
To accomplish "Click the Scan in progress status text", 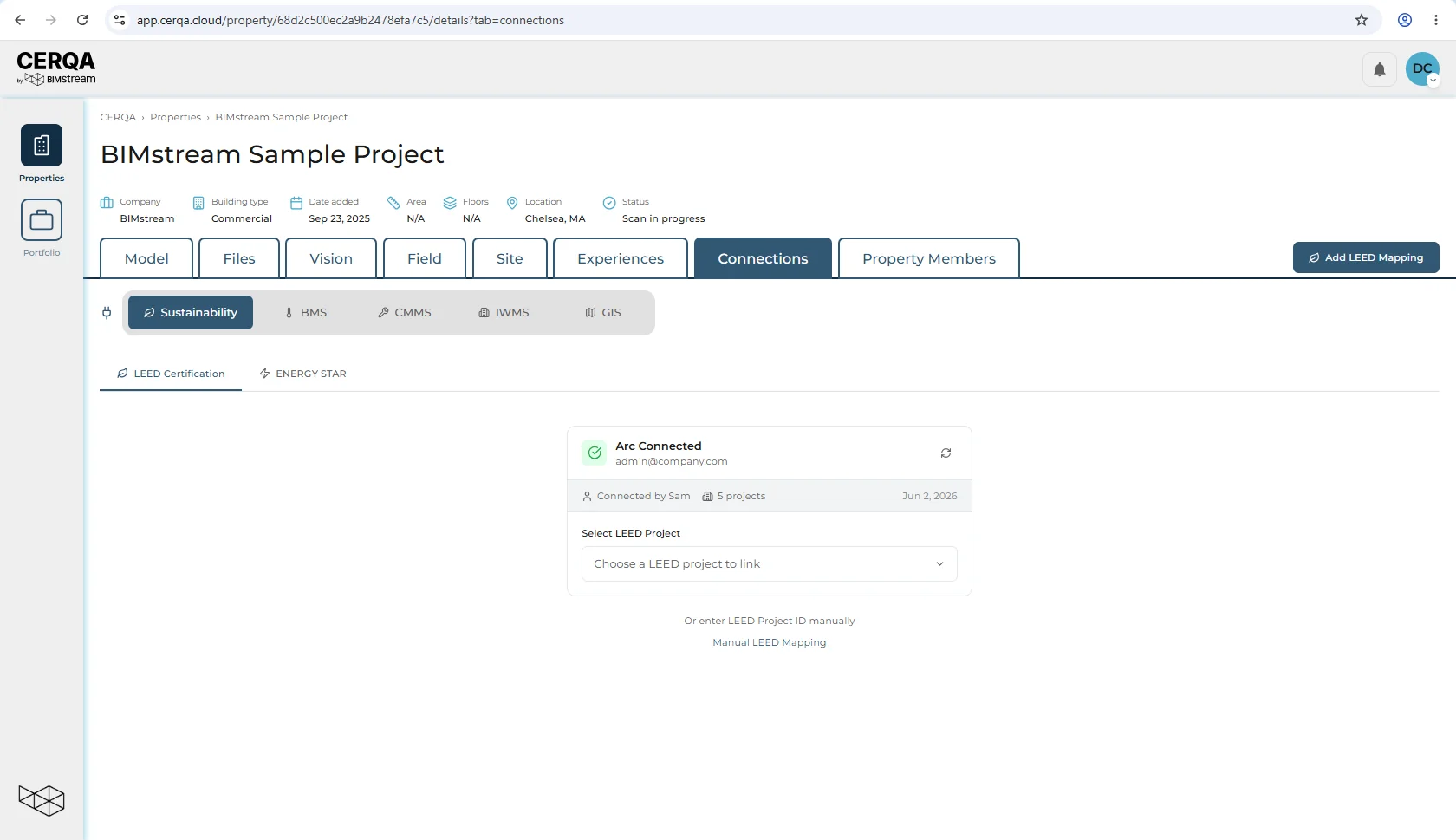I will 664,219.
